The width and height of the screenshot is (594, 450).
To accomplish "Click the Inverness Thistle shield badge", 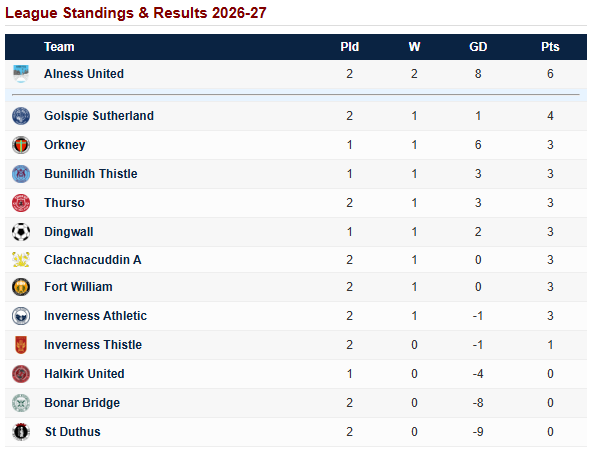I will click(x=21, y=345).
